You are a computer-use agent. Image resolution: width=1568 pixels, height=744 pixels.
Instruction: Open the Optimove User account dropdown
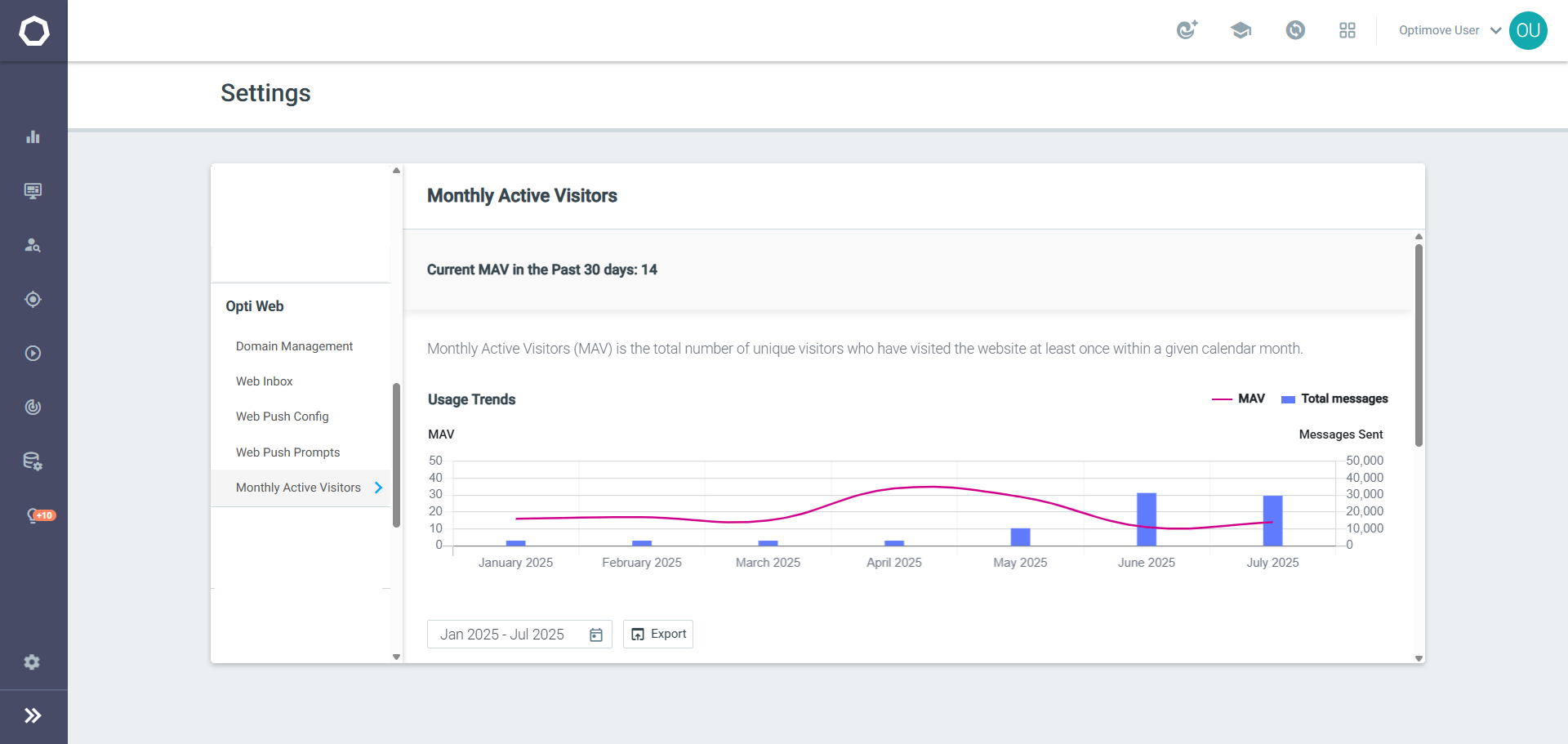tap(1450, 30)
